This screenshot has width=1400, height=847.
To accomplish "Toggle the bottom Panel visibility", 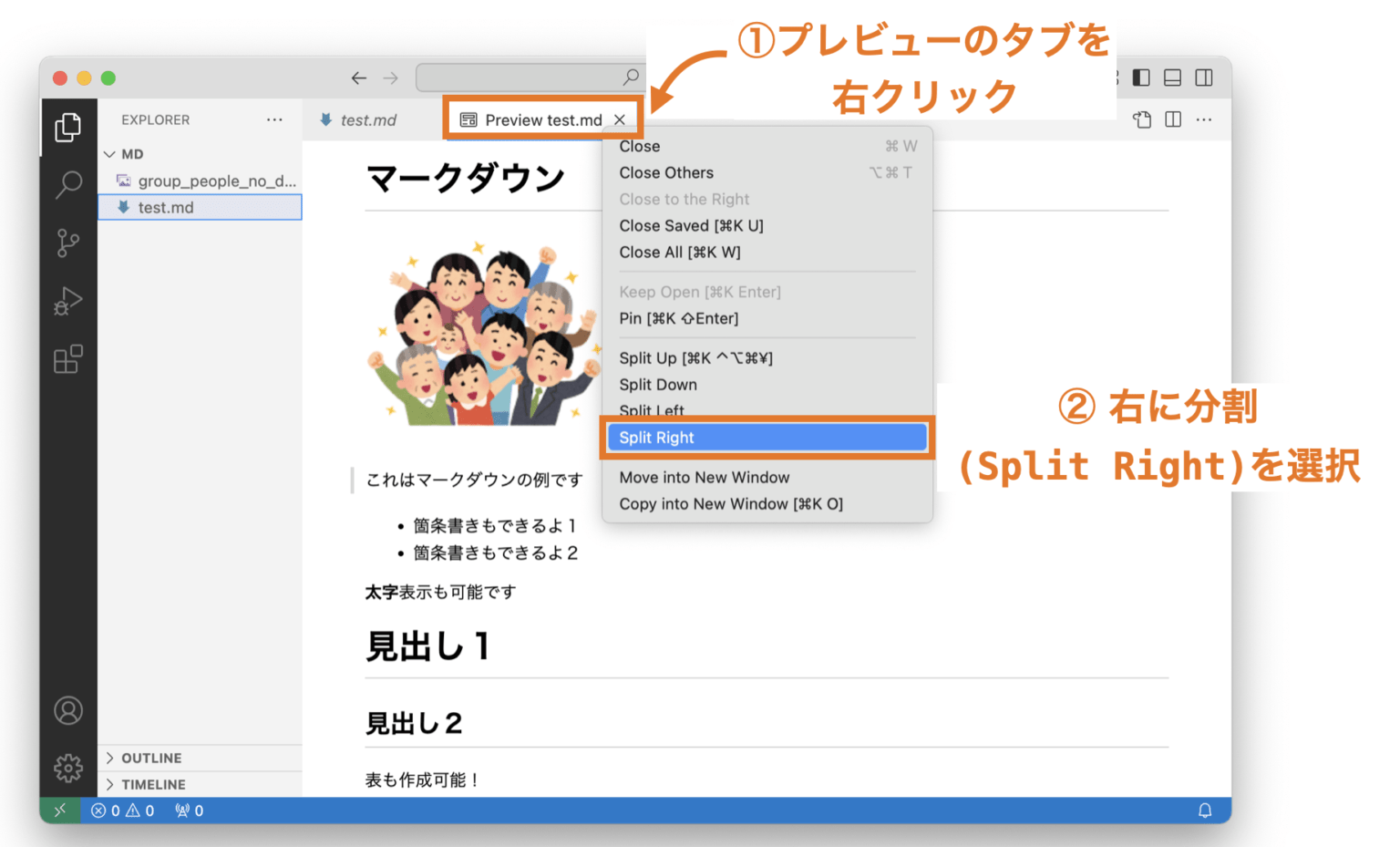I will tap(1172, 77).
